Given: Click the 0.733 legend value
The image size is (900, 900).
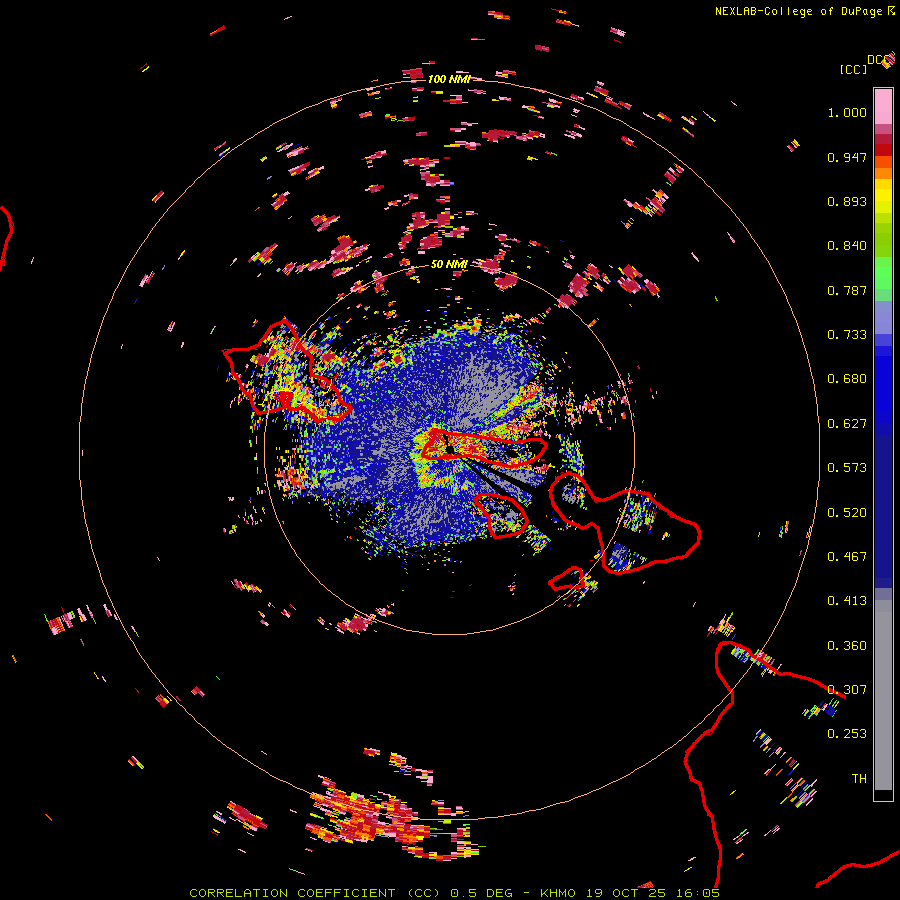Looking at the screenshot, I should click(847, 335).
